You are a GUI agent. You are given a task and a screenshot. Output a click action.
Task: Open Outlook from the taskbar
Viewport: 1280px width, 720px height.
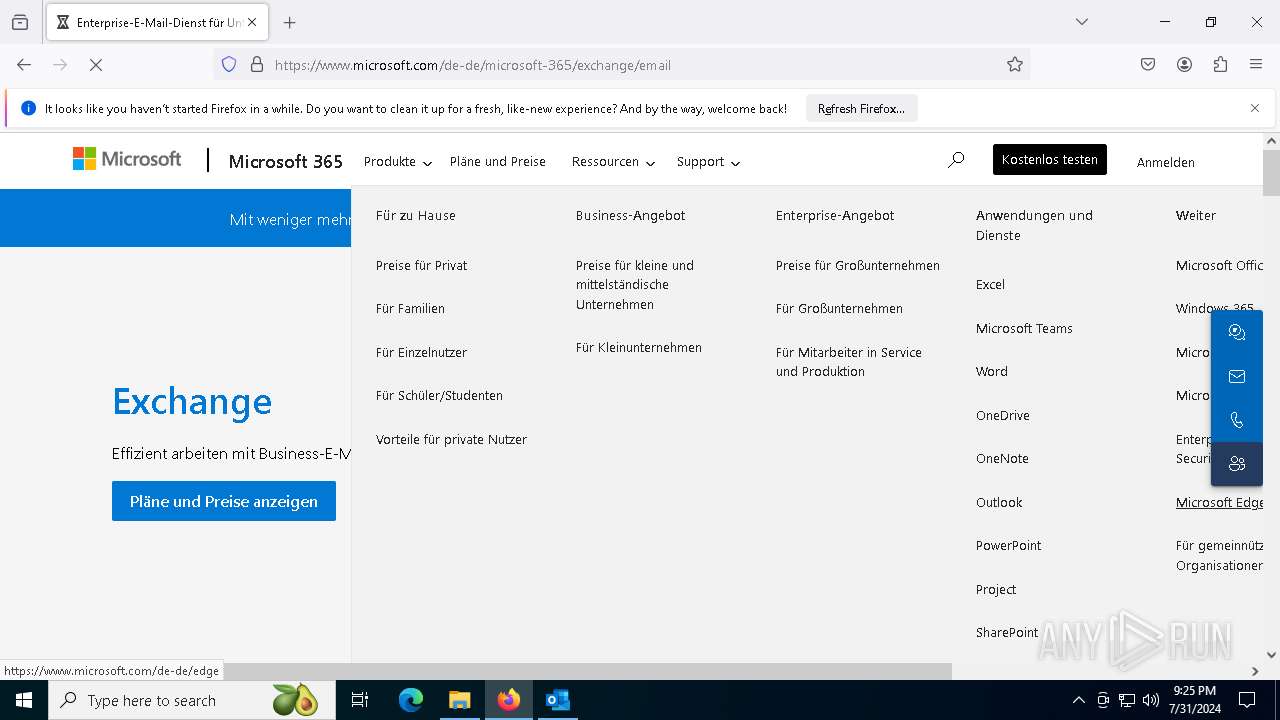click(557, 700)
